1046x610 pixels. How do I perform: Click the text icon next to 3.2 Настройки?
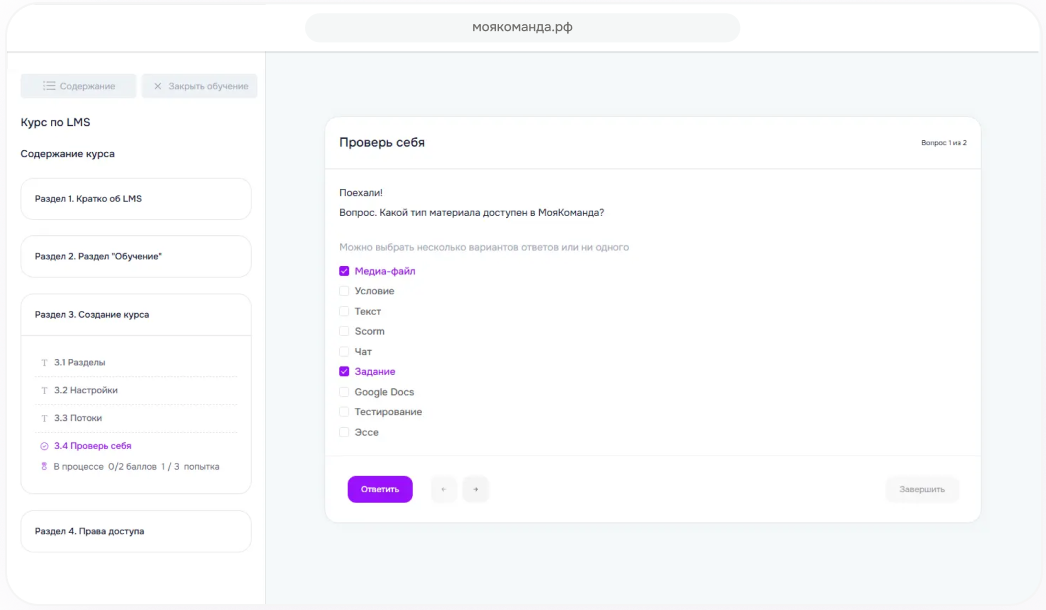point(44,390)
